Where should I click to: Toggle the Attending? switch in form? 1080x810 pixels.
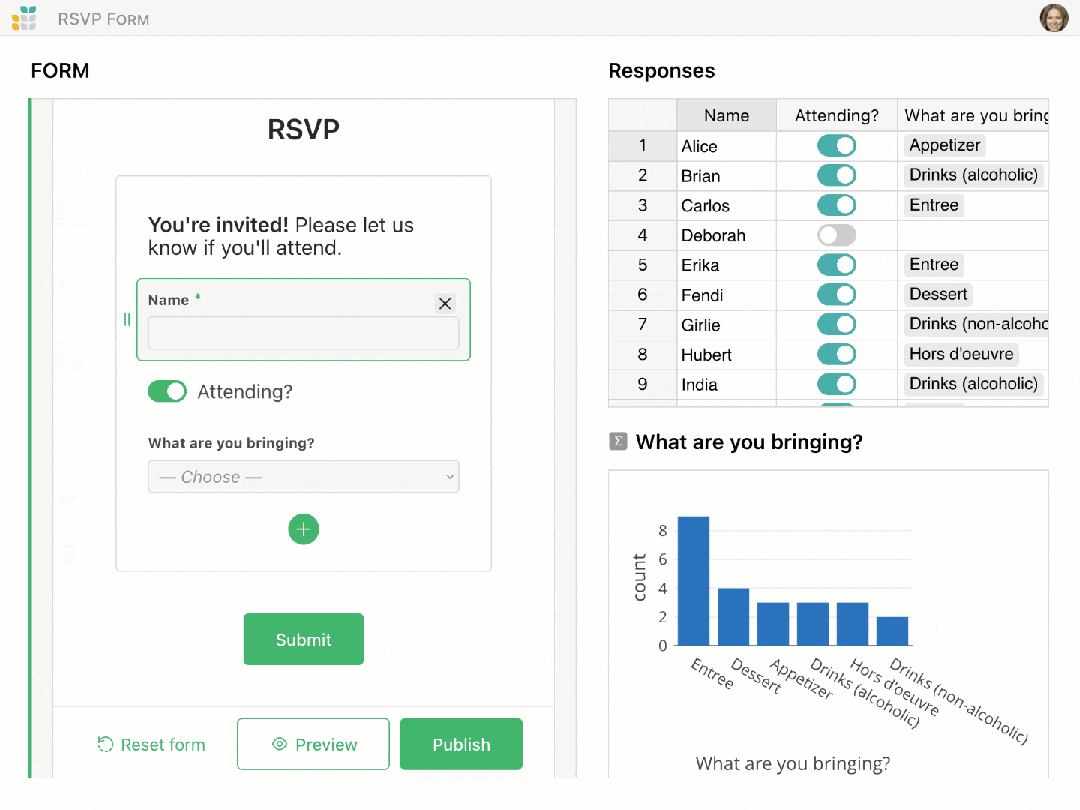[167, 391]
